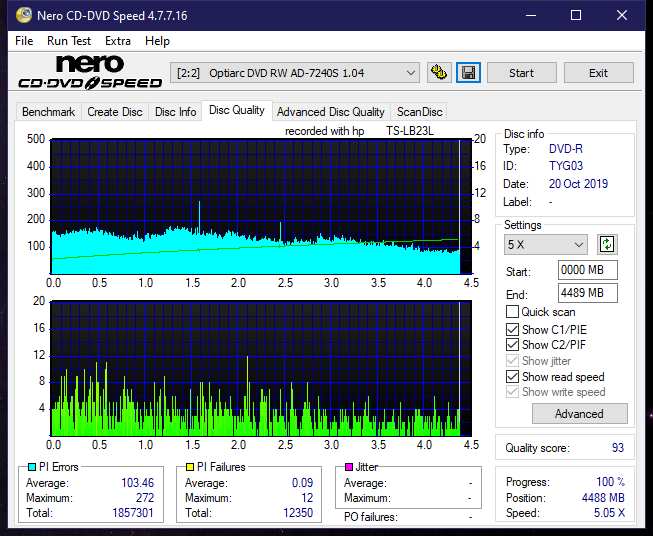Select the Disc Quality tab
This screenshot has height=536, width=653.
237,110
